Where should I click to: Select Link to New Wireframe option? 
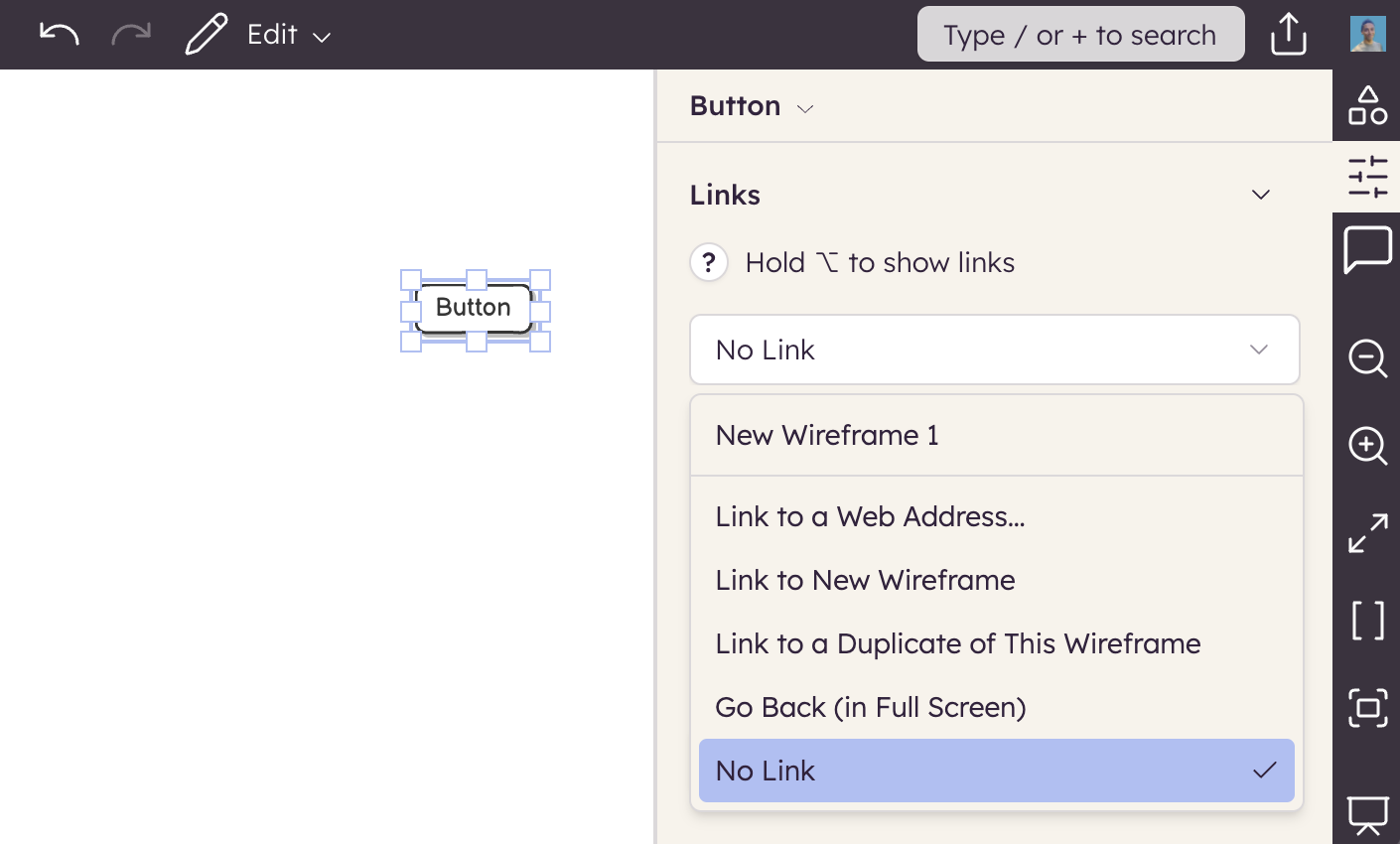865,580
